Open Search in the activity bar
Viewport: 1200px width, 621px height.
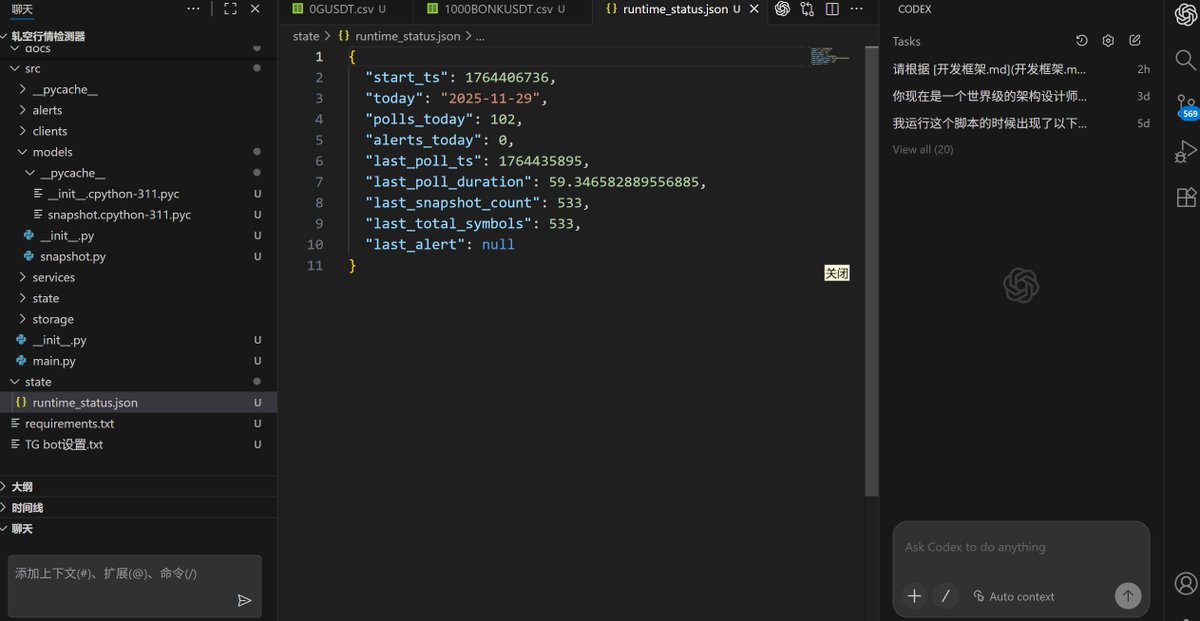click(x=1186, y=59)
